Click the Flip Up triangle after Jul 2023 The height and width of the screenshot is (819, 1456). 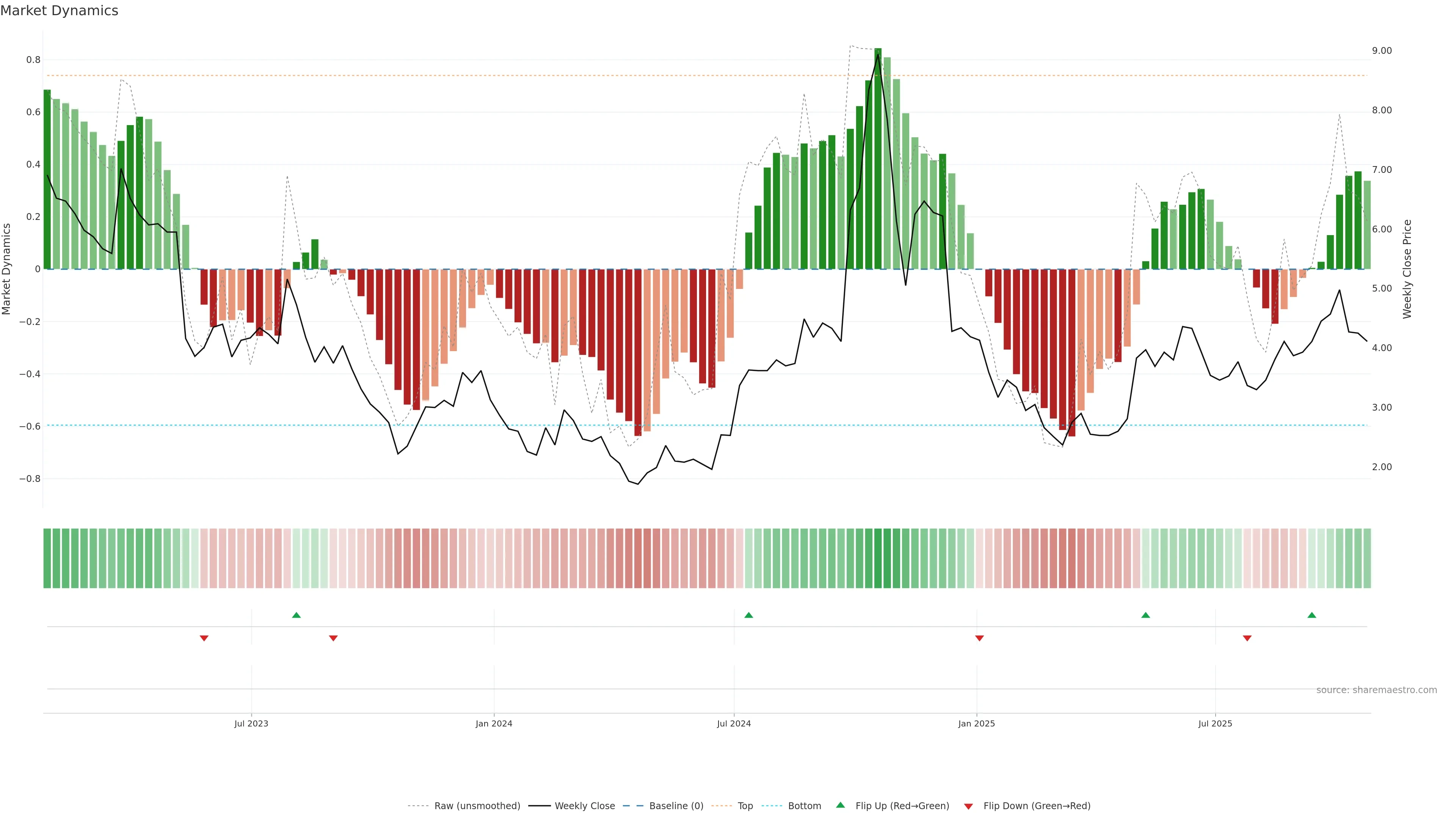coord(296,615)
